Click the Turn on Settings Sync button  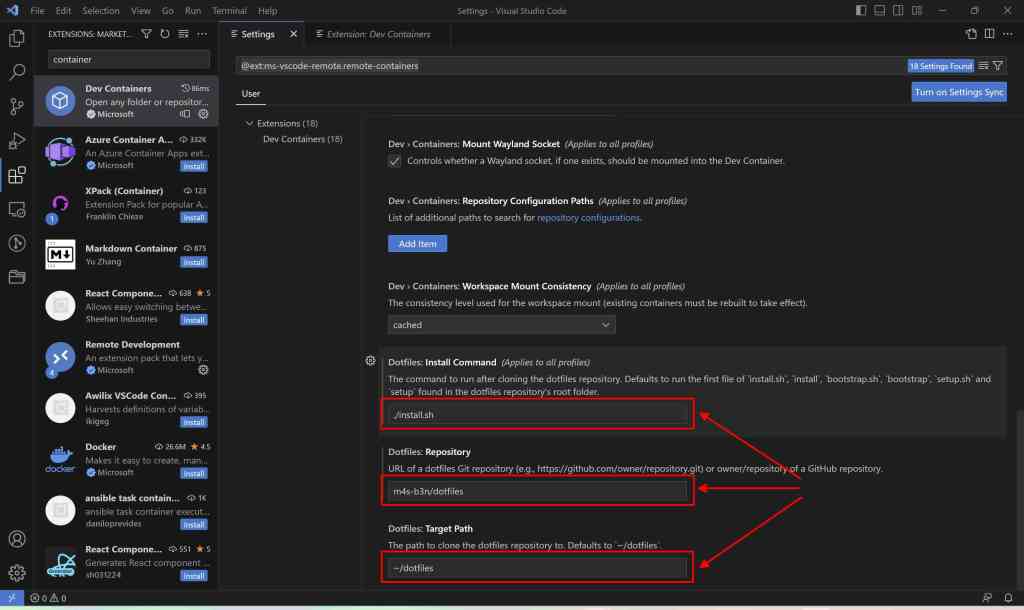959,92
